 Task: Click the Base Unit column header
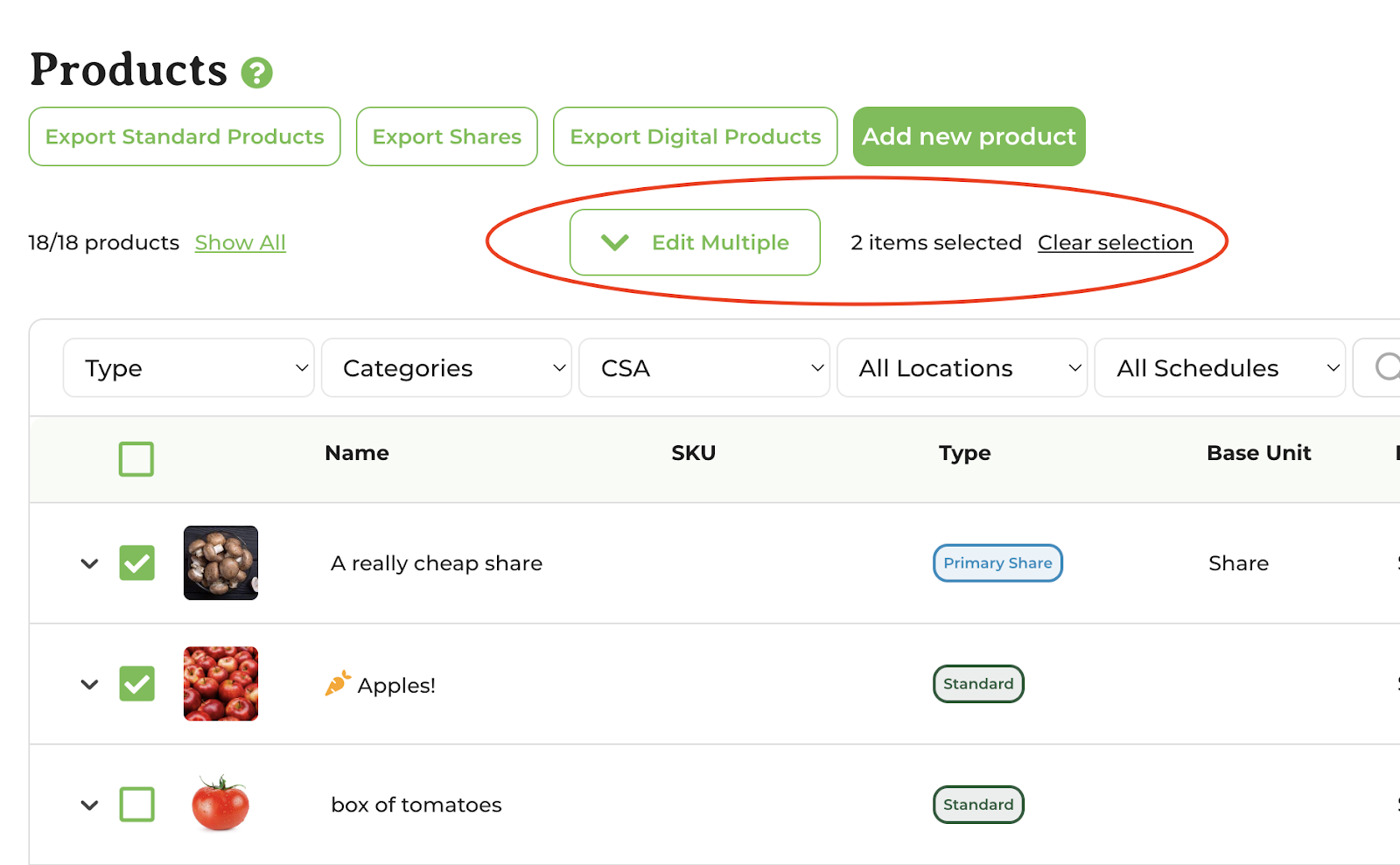coord(1259,453)
